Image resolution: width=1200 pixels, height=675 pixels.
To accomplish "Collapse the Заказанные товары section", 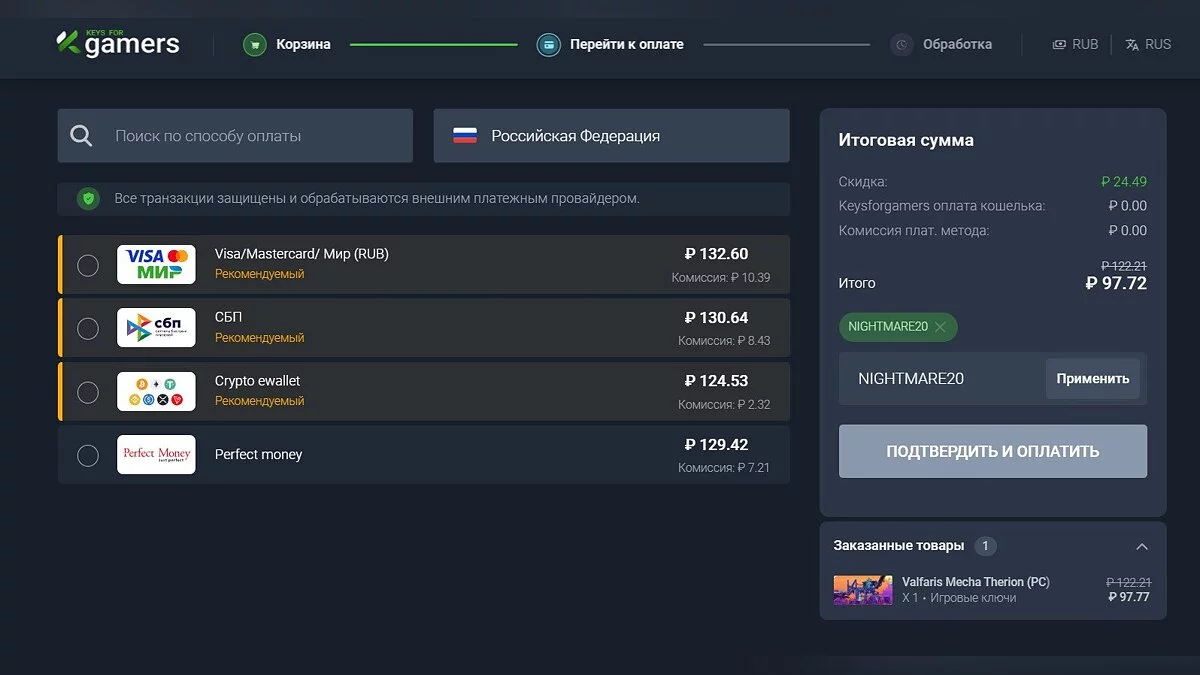I will click(1142, 546).
